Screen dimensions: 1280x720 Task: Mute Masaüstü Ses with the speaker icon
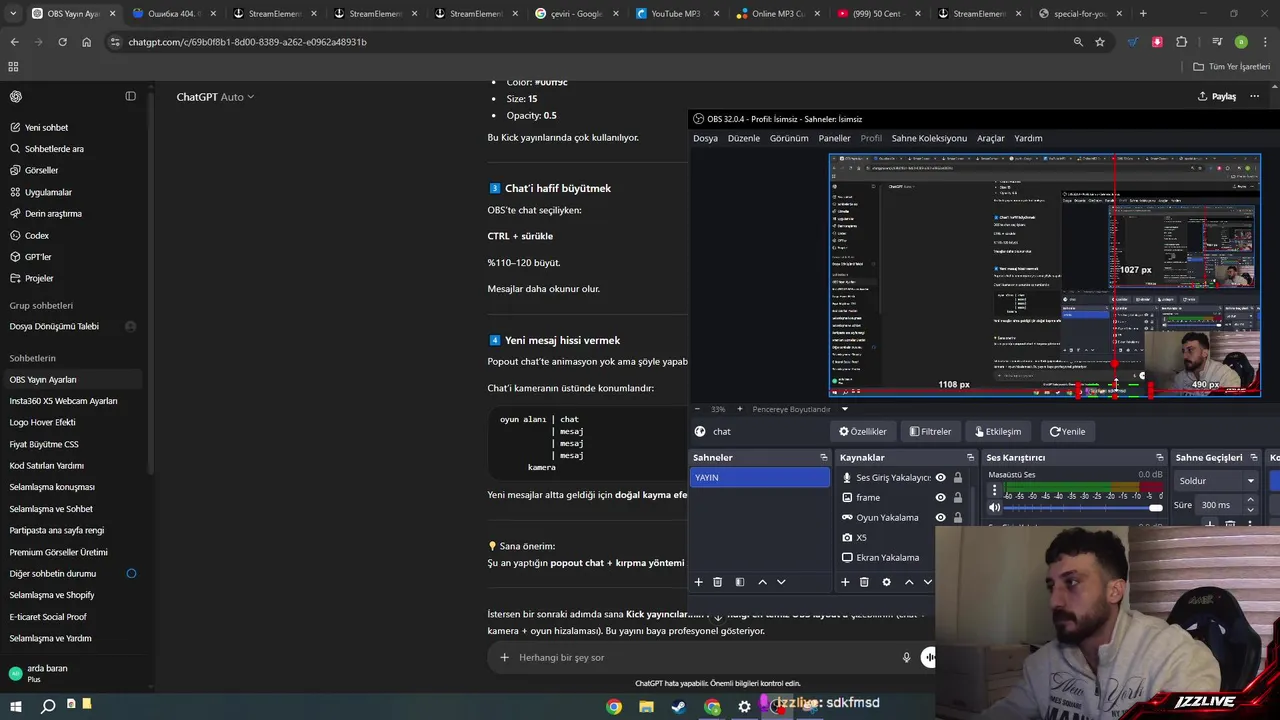click(994, 508)
